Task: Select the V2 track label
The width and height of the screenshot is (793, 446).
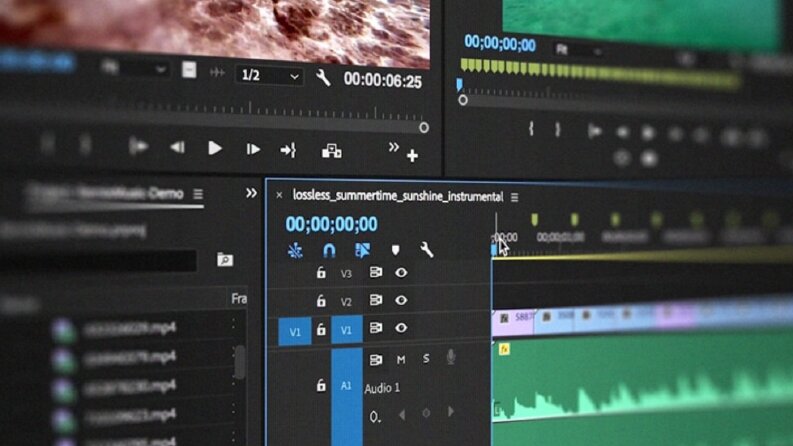Action: [x=346, y=302]
